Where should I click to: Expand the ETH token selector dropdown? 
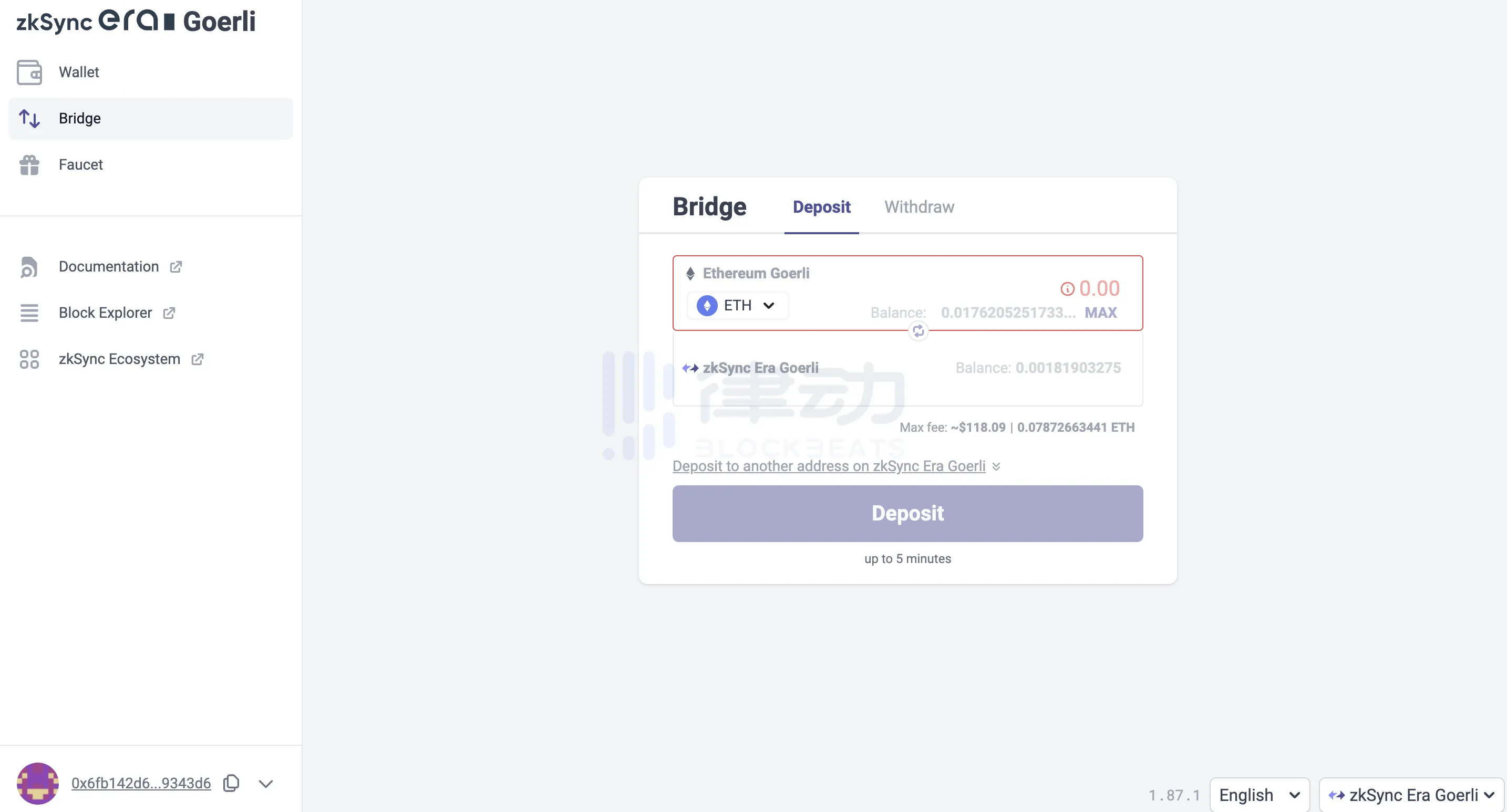738,305
